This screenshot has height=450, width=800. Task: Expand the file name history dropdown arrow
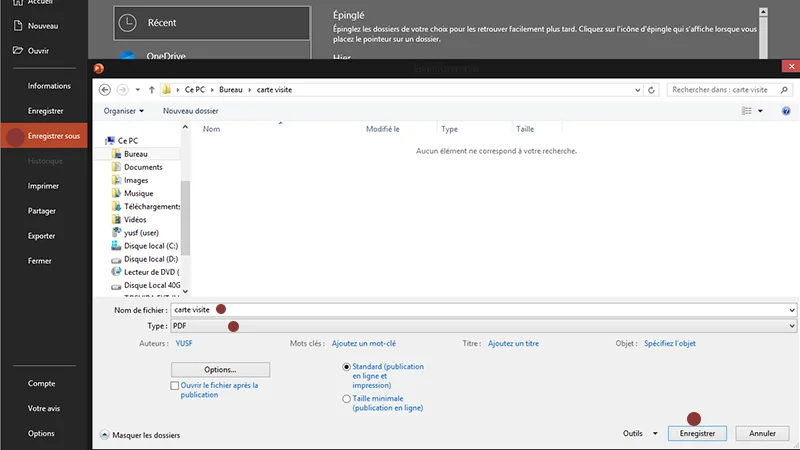click(791, 310)
